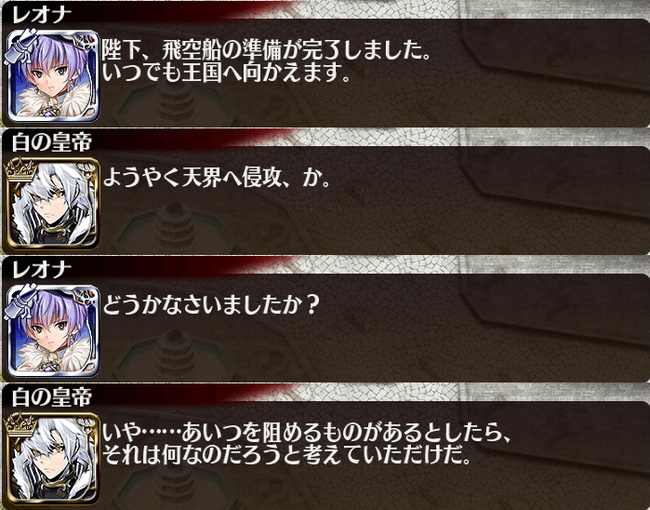Click the weapon icon on the third dialogue portrait
Viewport: 650px width, 510px height.
[21, 301]
